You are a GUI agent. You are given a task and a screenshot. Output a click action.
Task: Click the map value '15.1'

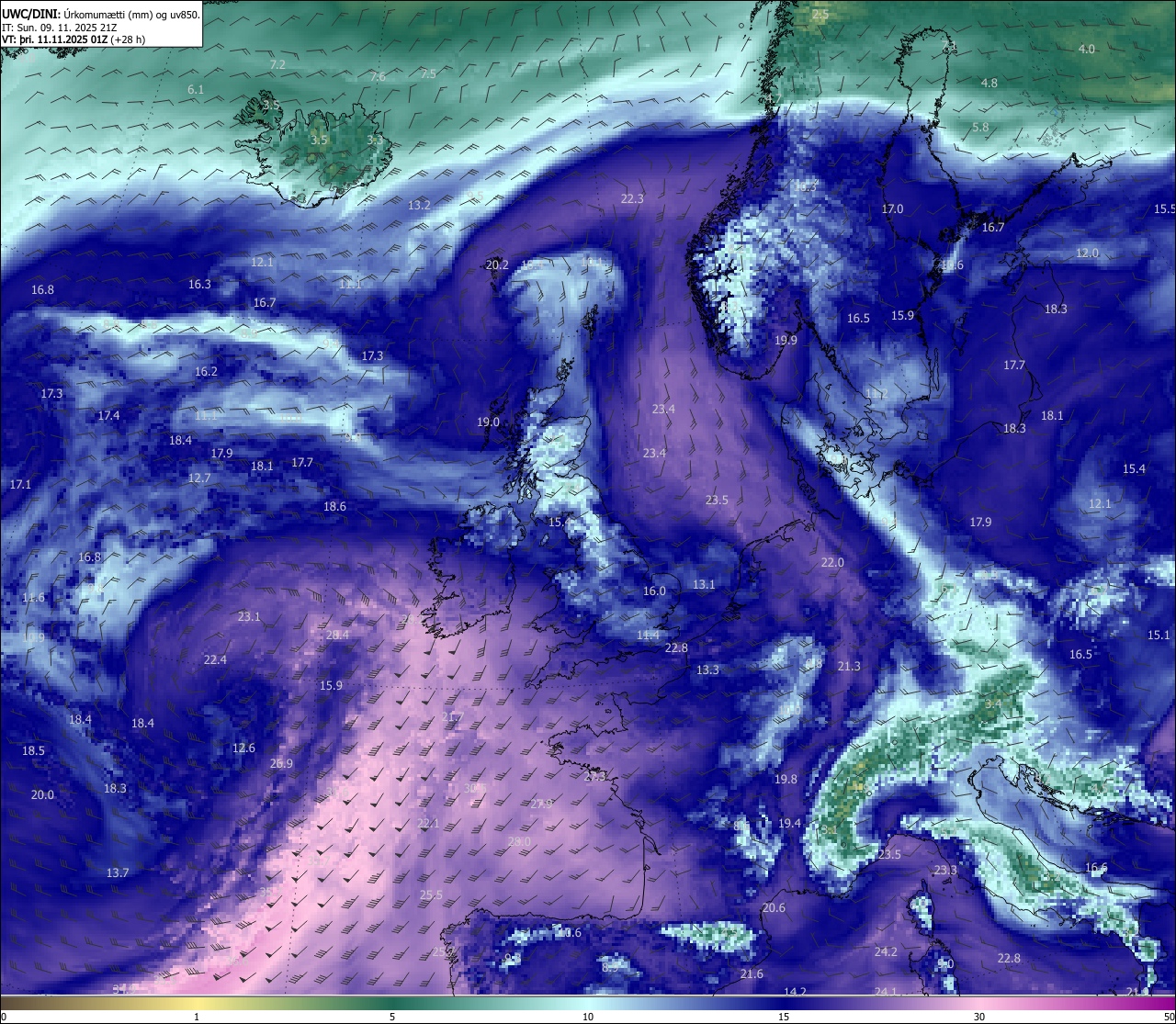(x=1159, y=636)
